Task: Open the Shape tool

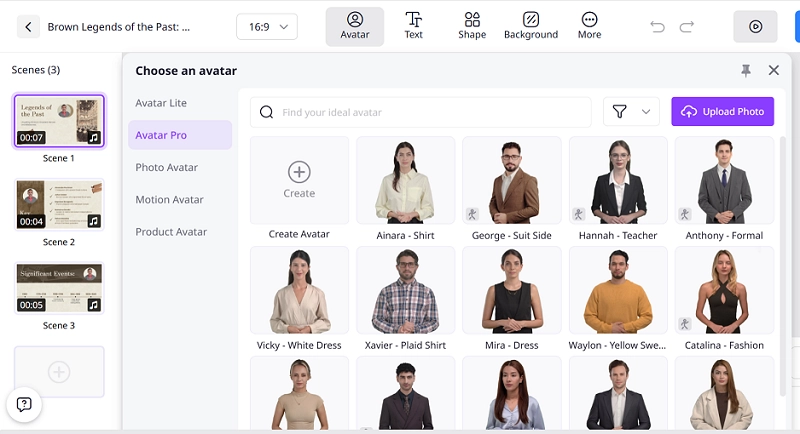Action: (x=472, y=26)
